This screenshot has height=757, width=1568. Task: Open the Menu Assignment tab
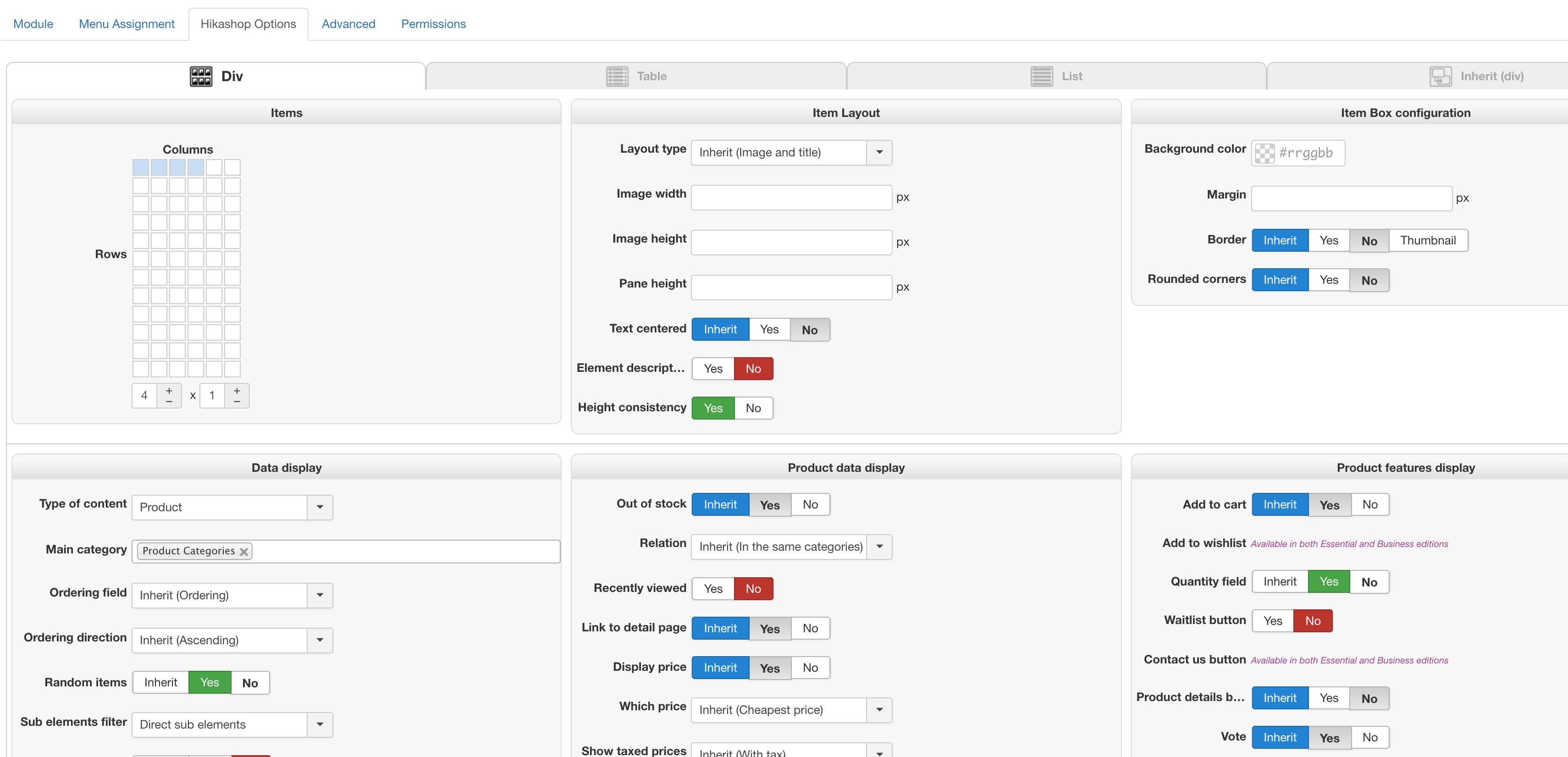pyautogui.click(x=127, y=24)
